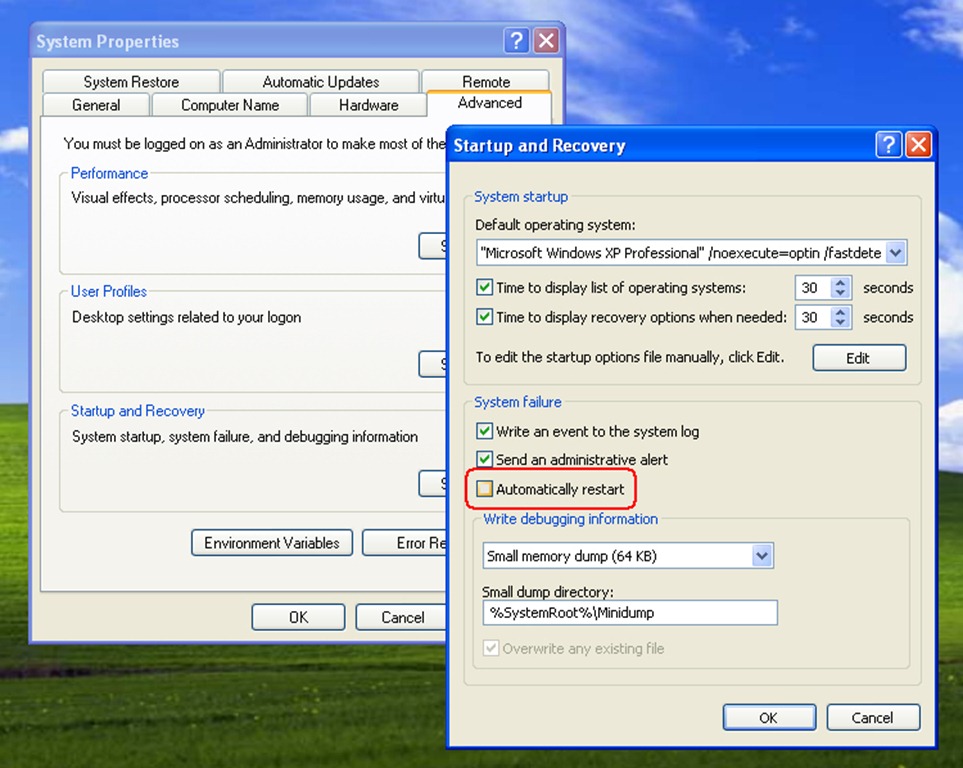Uncheck Write an event to the system log
The height and width of the screenshot is (768, 963).
485,431
